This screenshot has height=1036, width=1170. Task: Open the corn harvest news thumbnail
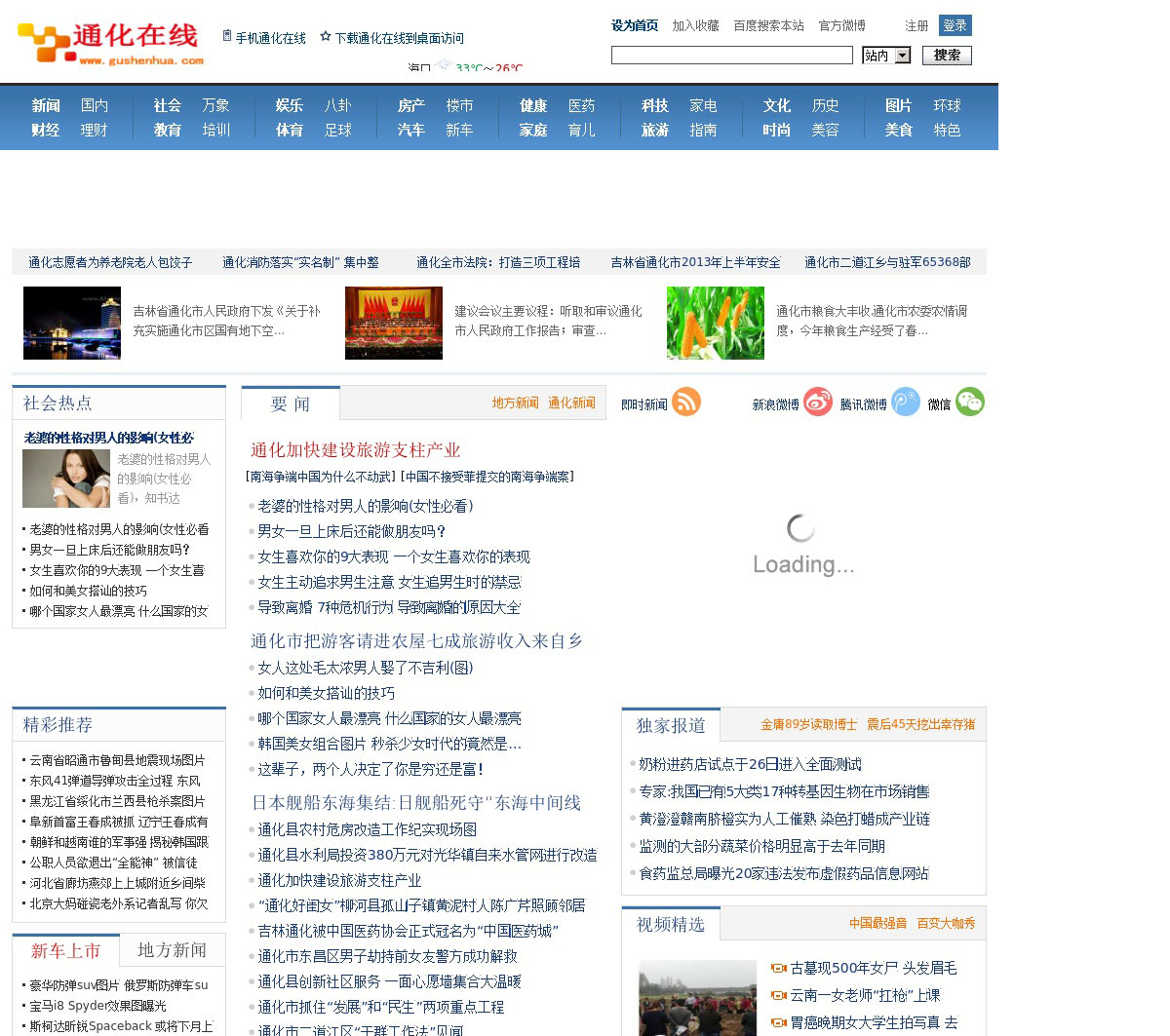pos(715,323)
